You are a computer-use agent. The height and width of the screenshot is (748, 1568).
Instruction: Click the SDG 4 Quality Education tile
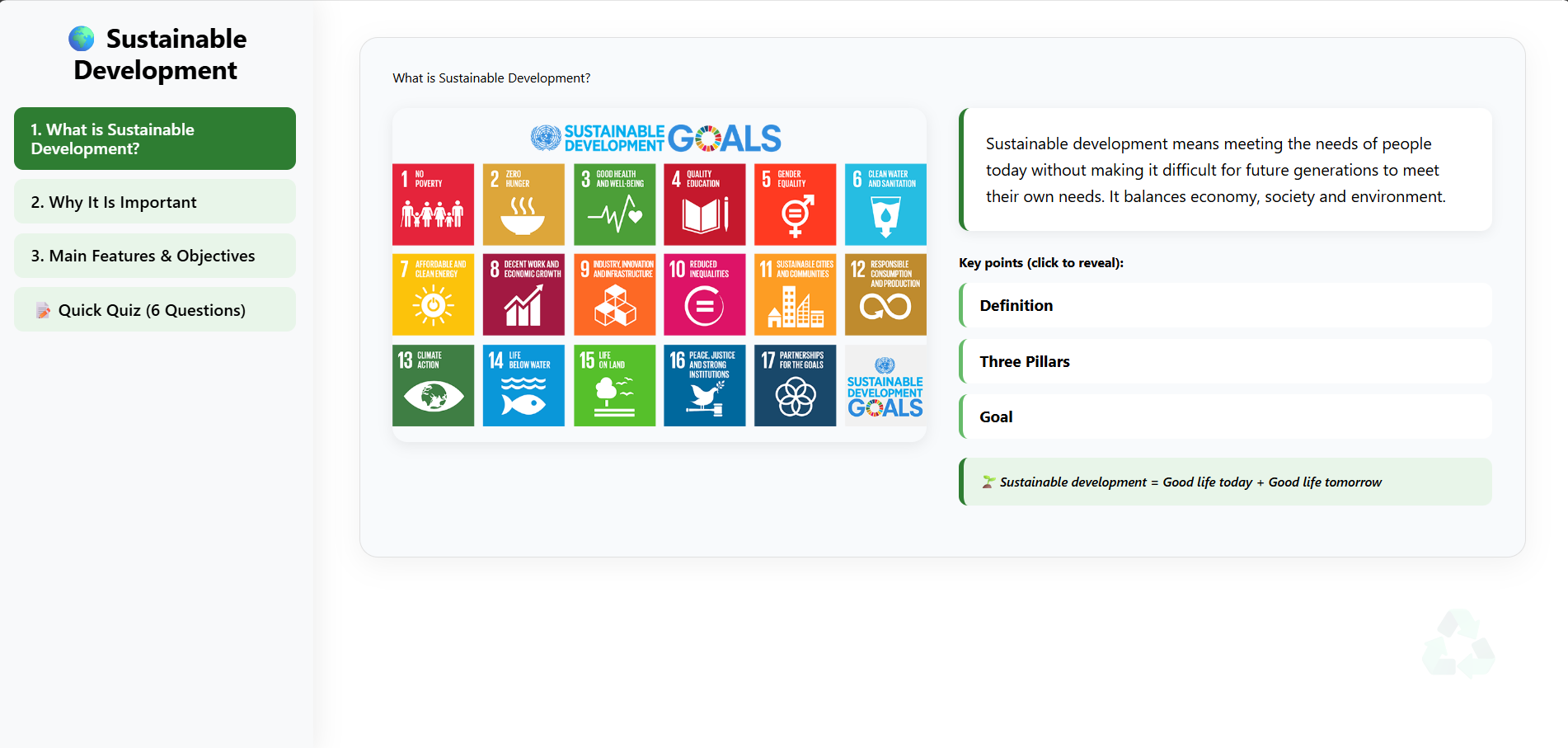[705, 205]
